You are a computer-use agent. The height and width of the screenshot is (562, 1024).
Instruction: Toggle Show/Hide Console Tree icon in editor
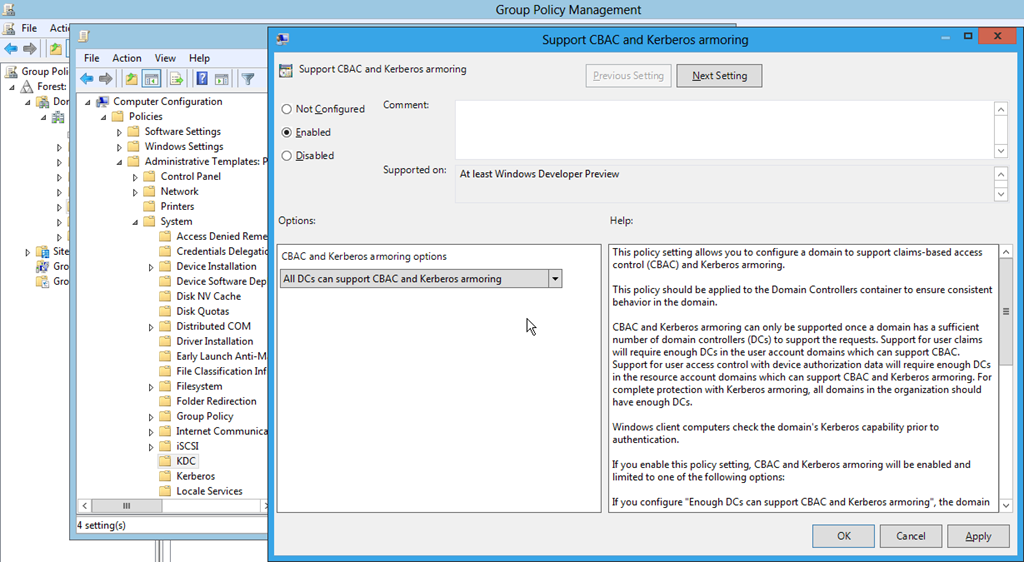coord(152,79)
